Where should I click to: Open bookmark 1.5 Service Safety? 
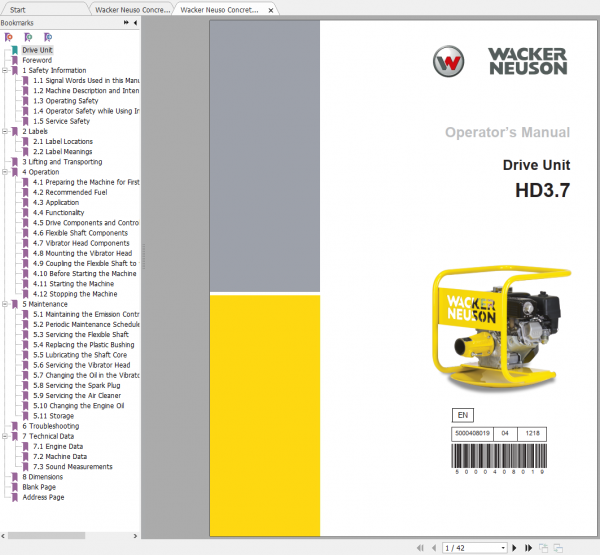[61, 121]
